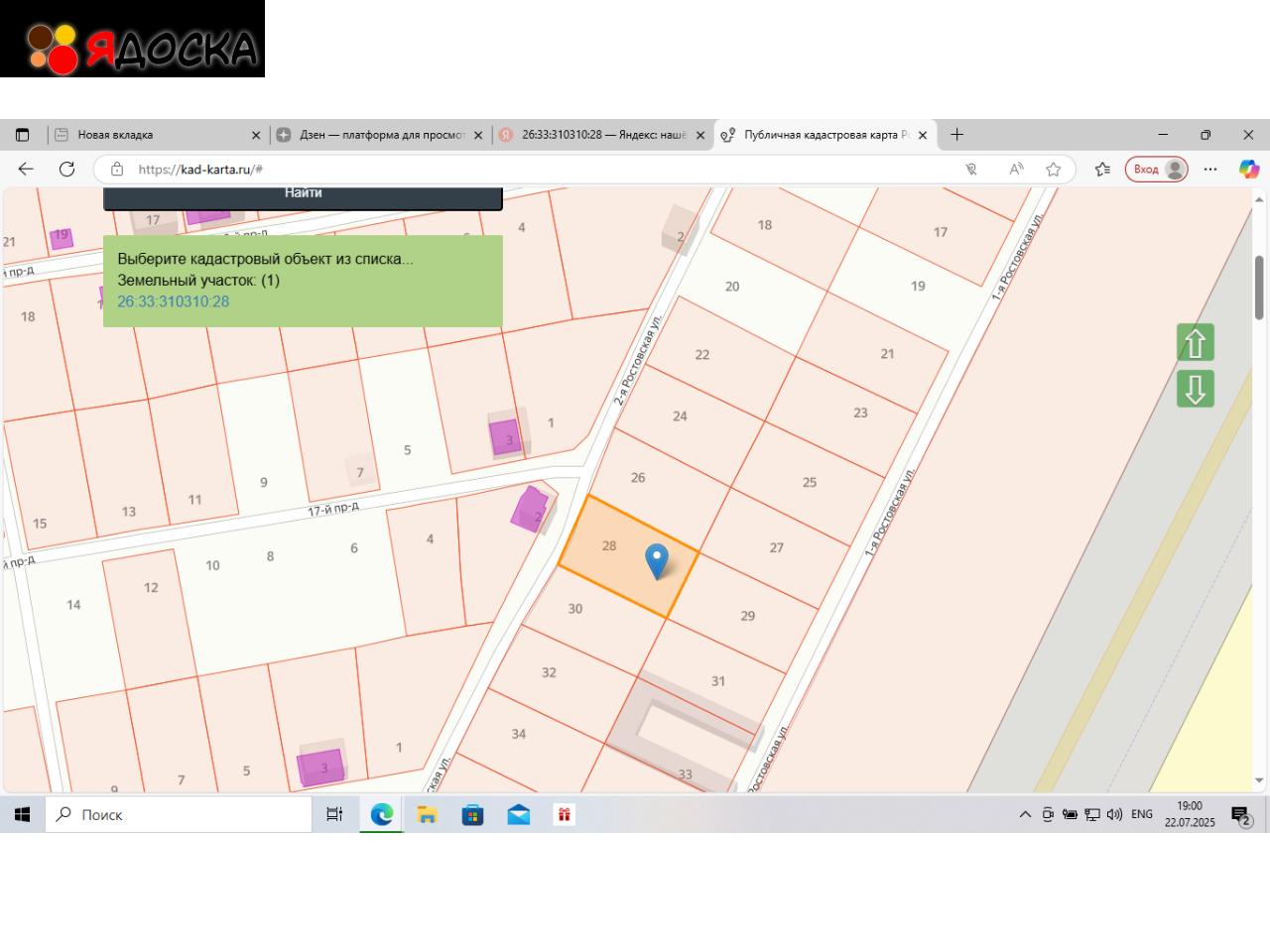Open the Mail app from the taskbar
Screen dimensions: 1270x952
tap(519, 815)
